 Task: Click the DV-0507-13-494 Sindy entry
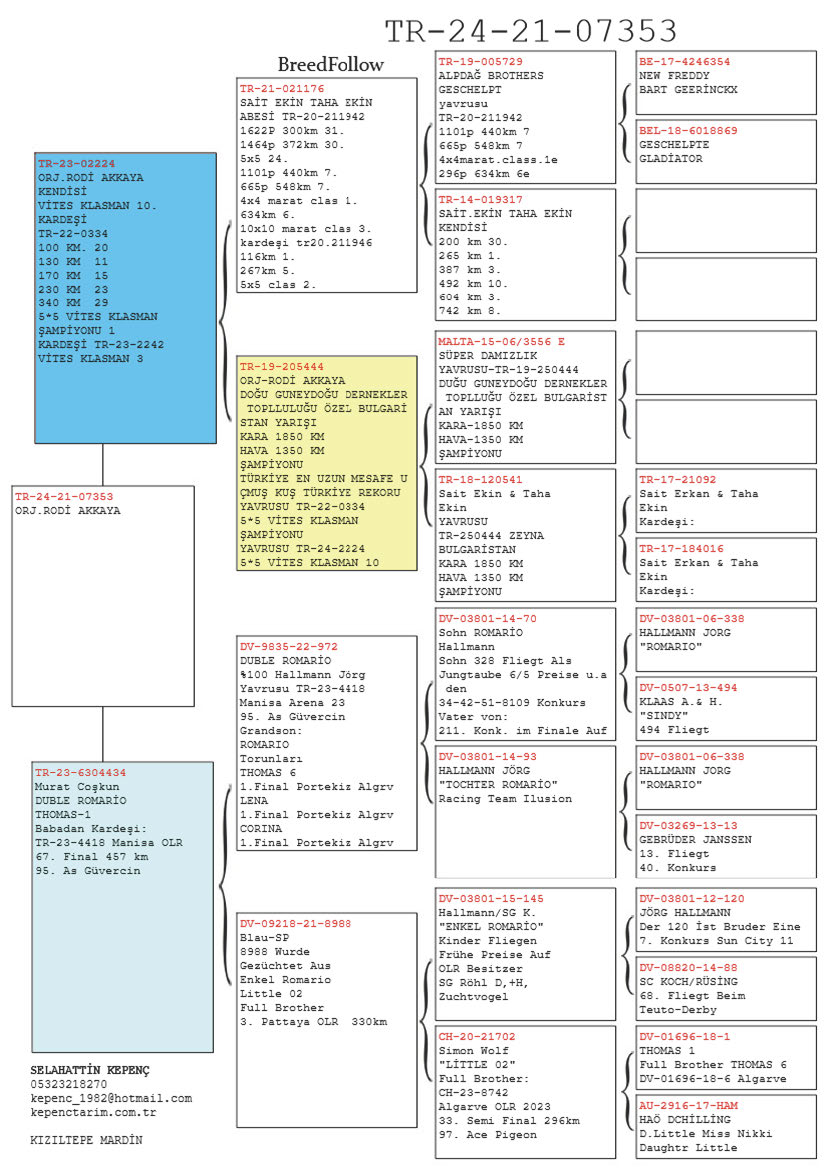[x=727, y=708]
